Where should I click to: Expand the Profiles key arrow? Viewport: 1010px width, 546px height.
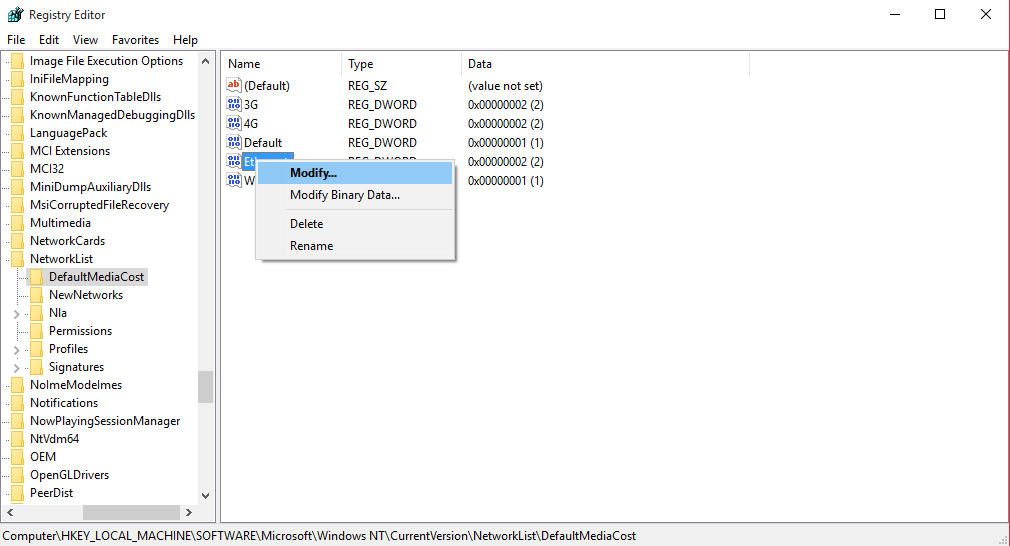[16, 349]
